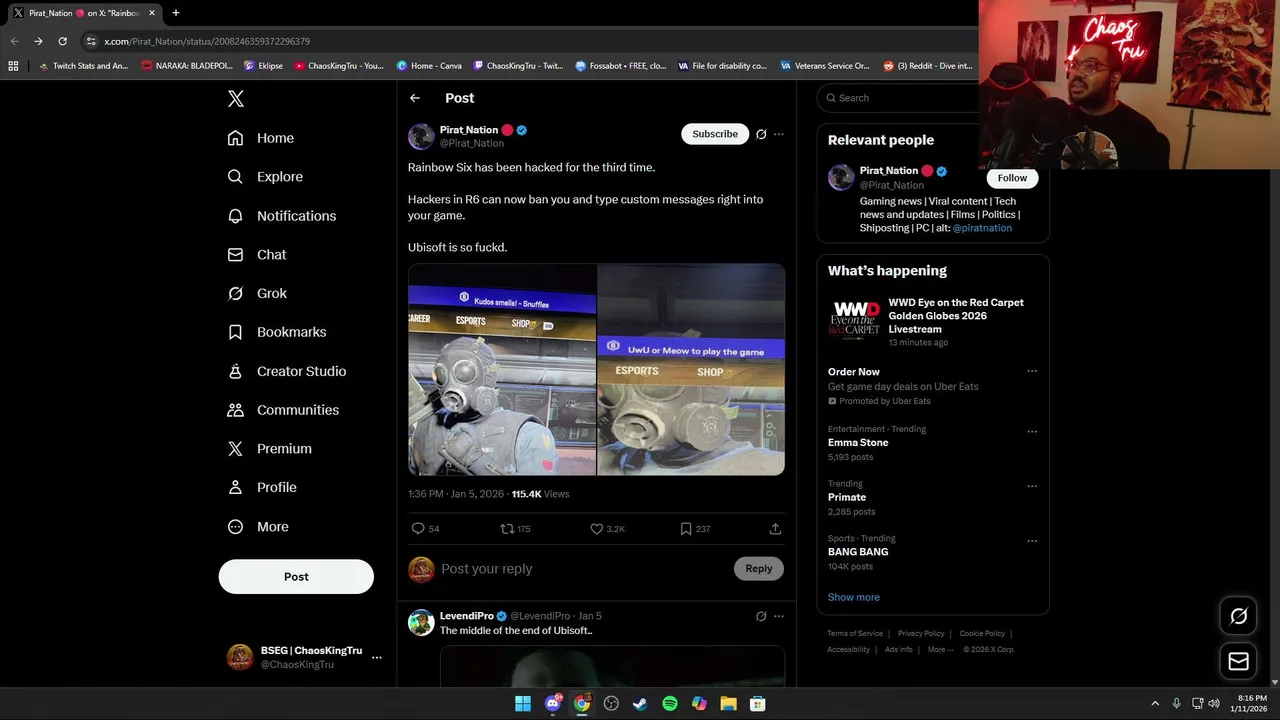Open the left gas mask image

[x=502, y=370]
